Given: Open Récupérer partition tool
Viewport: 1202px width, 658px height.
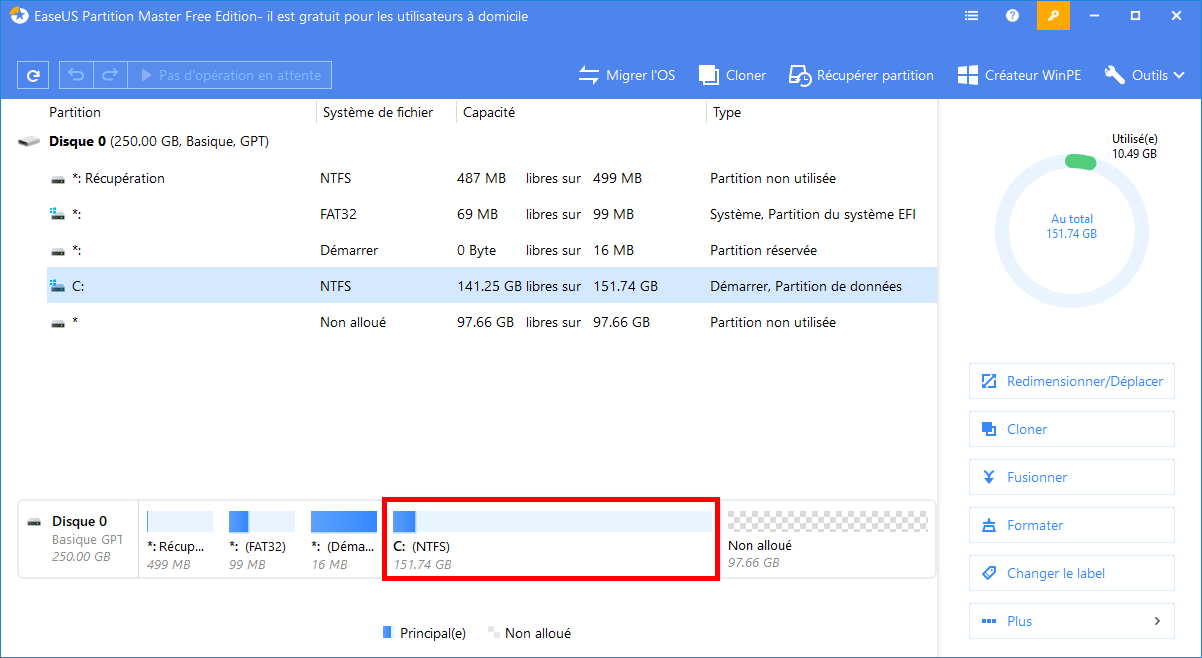Looking at the screenshot, I should point(861,75).
